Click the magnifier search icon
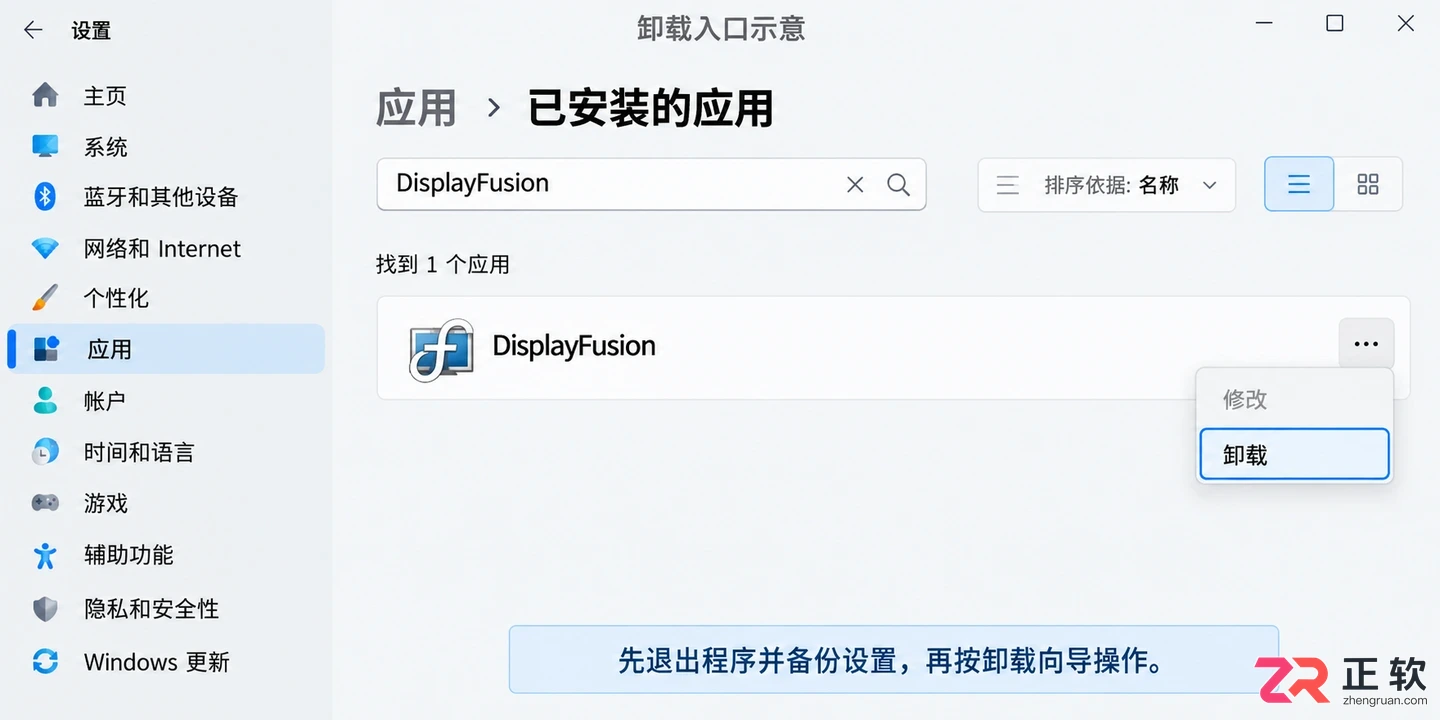The image size is (1440, 720). point(898,184)
